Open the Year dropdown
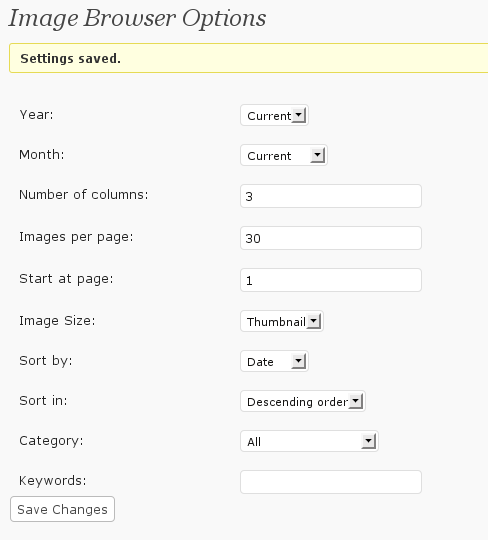Screen dimensions: 488x540 point(274,115)
